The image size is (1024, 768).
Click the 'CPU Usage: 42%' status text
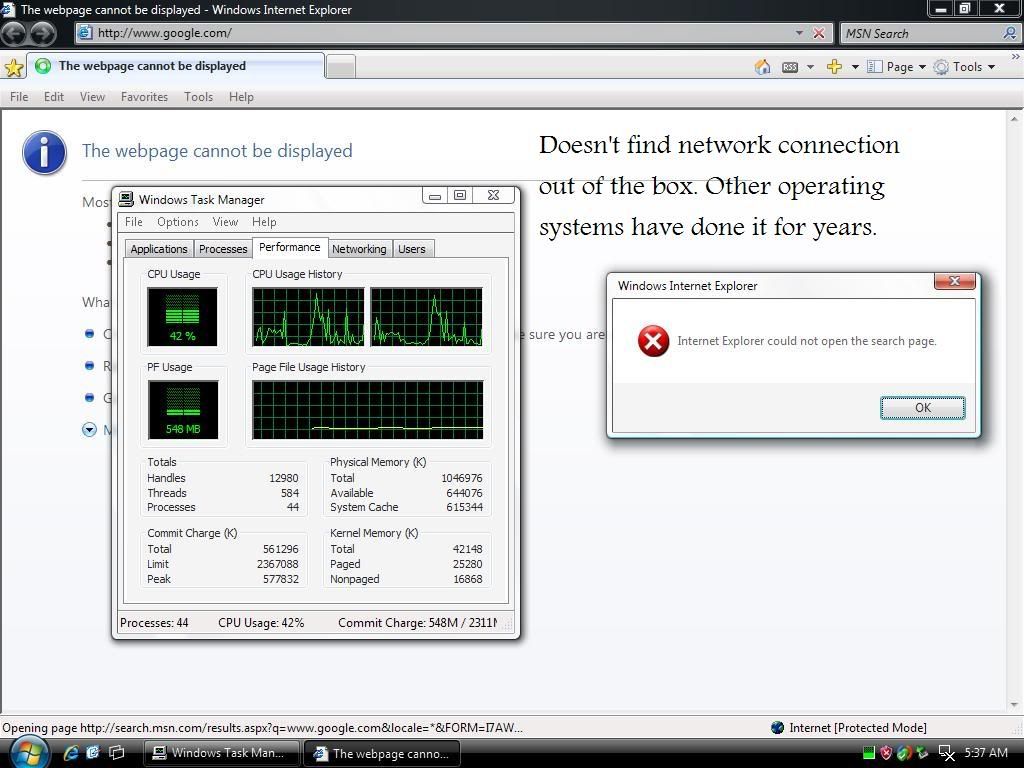pyautogui.click(x=261, y=622)
